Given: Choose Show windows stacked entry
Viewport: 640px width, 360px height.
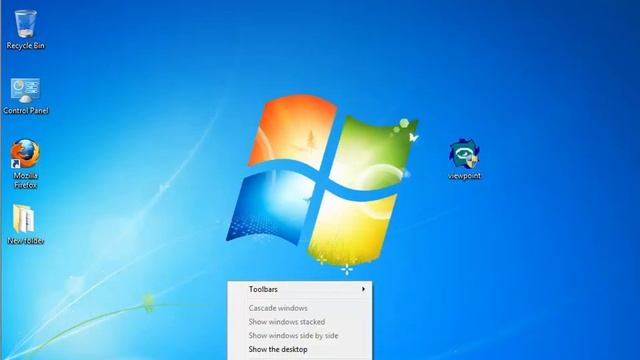Looking at the screenshot, I should 300,322.
